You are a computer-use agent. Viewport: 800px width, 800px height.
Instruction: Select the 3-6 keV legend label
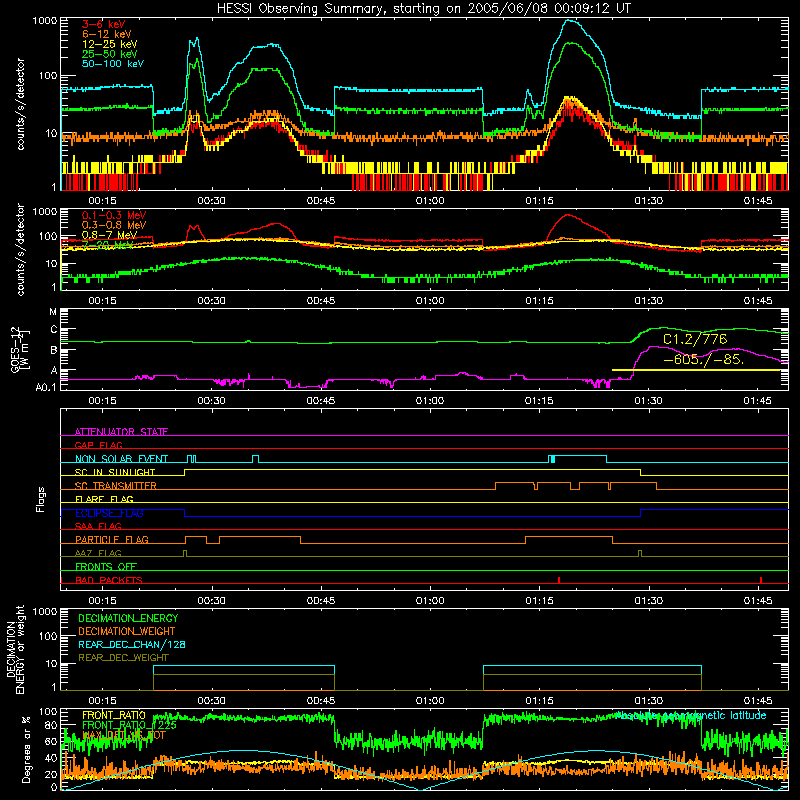(x=104, y=24)
